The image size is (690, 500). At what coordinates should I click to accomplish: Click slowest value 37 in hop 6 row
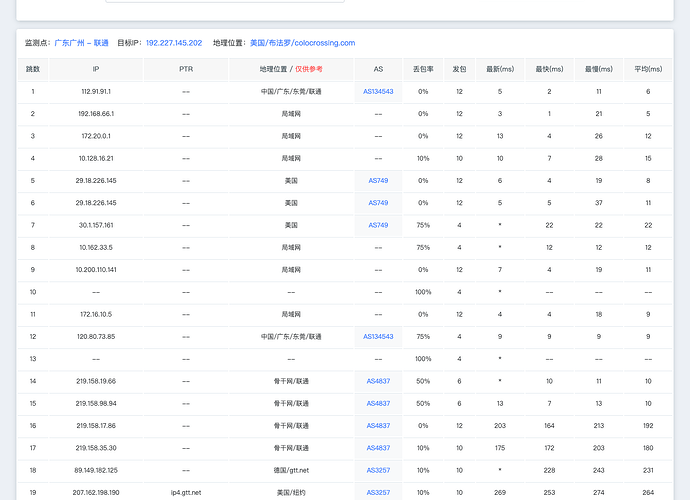pos(598,203)
